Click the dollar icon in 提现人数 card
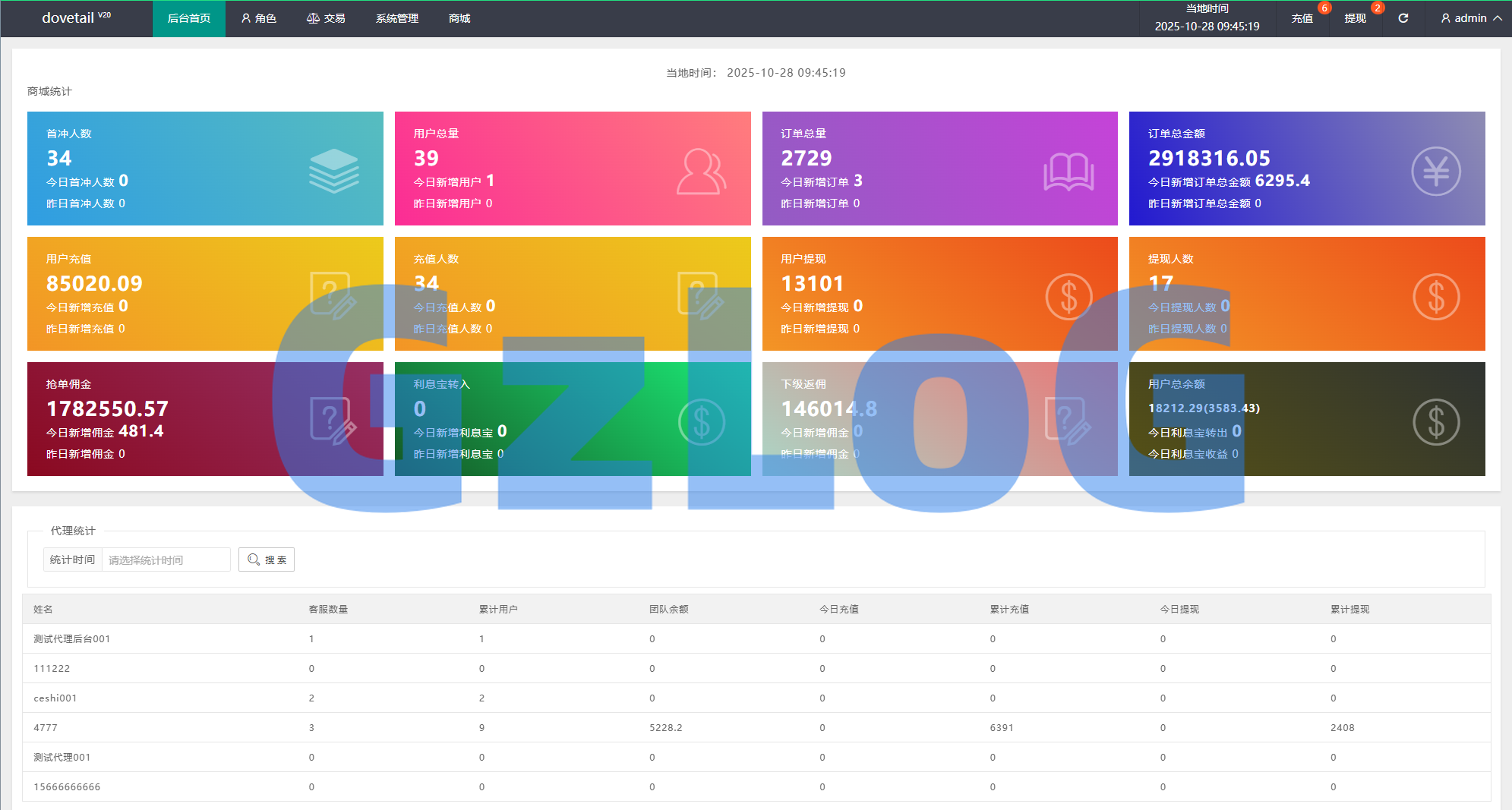1512x810 pixels. pyautogui.click(x=1435, y=297)
